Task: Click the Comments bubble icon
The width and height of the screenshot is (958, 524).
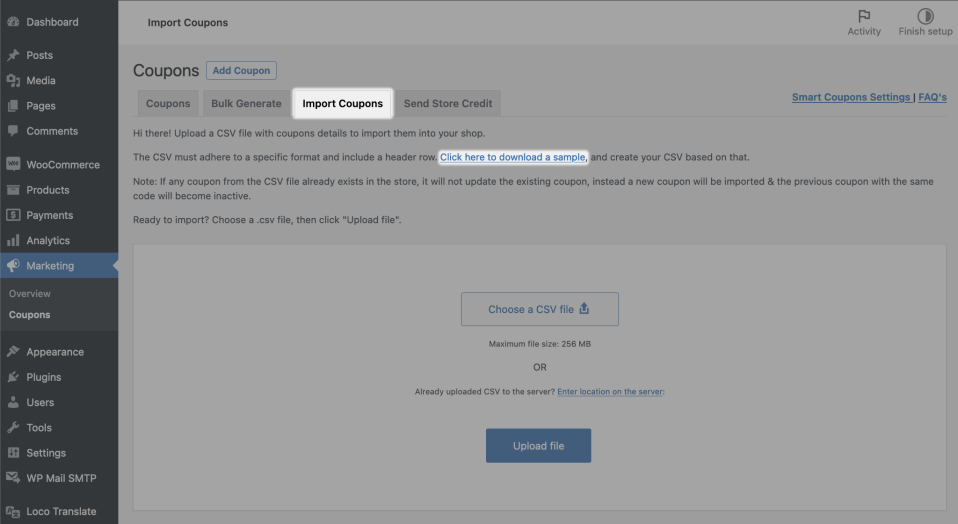Action: pyautogui.click(x=13, y=131)
